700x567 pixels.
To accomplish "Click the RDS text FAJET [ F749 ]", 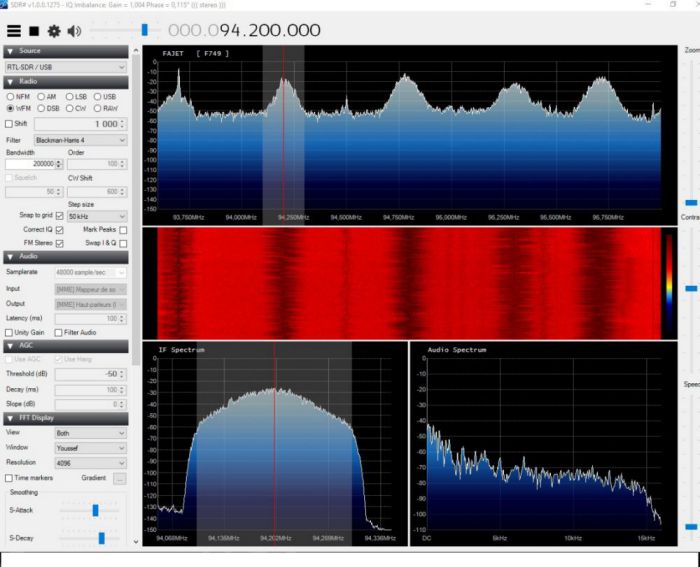I will 196,54.
